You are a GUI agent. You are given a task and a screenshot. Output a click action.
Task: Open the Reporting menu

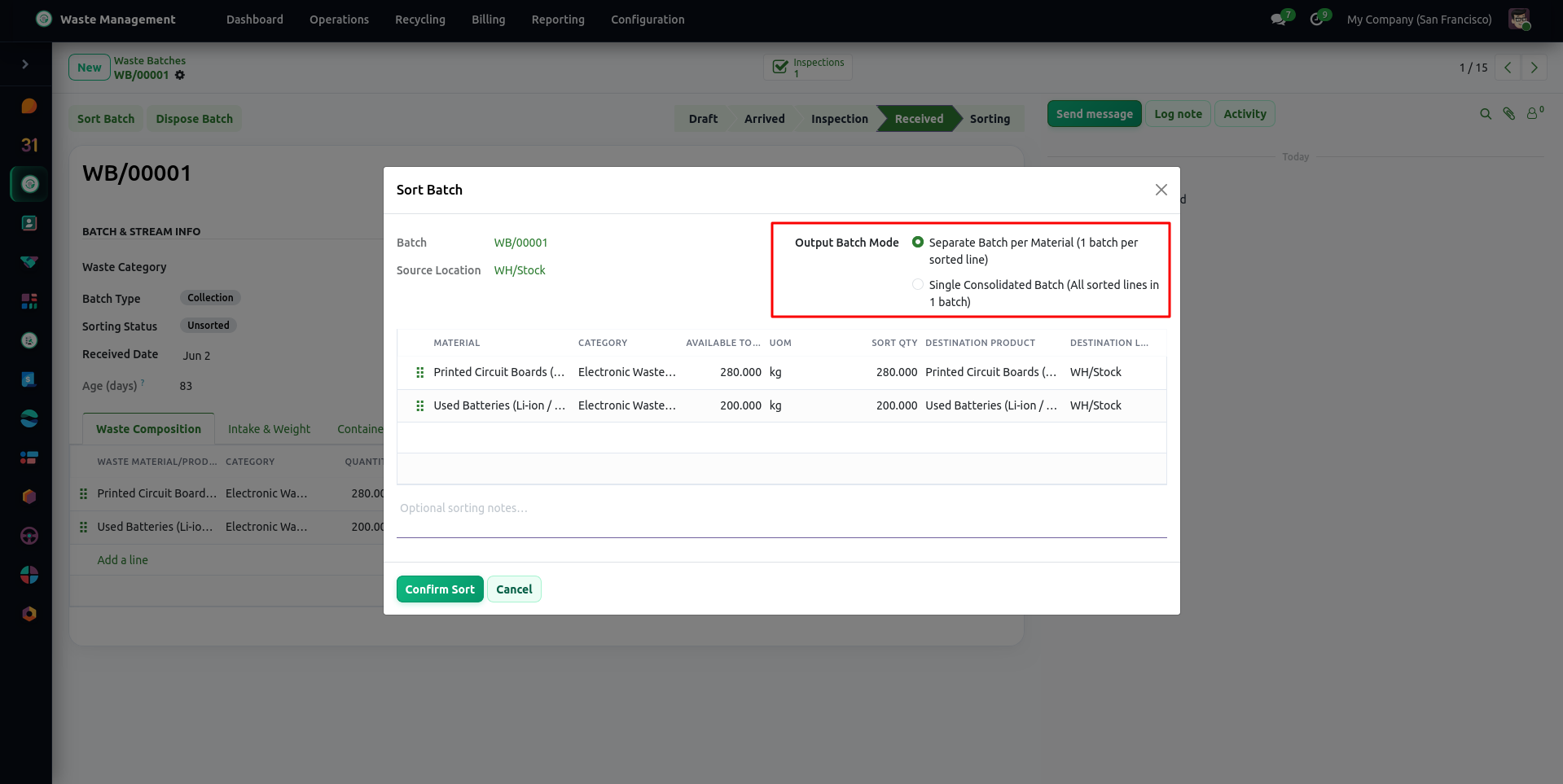pos(558,20)
